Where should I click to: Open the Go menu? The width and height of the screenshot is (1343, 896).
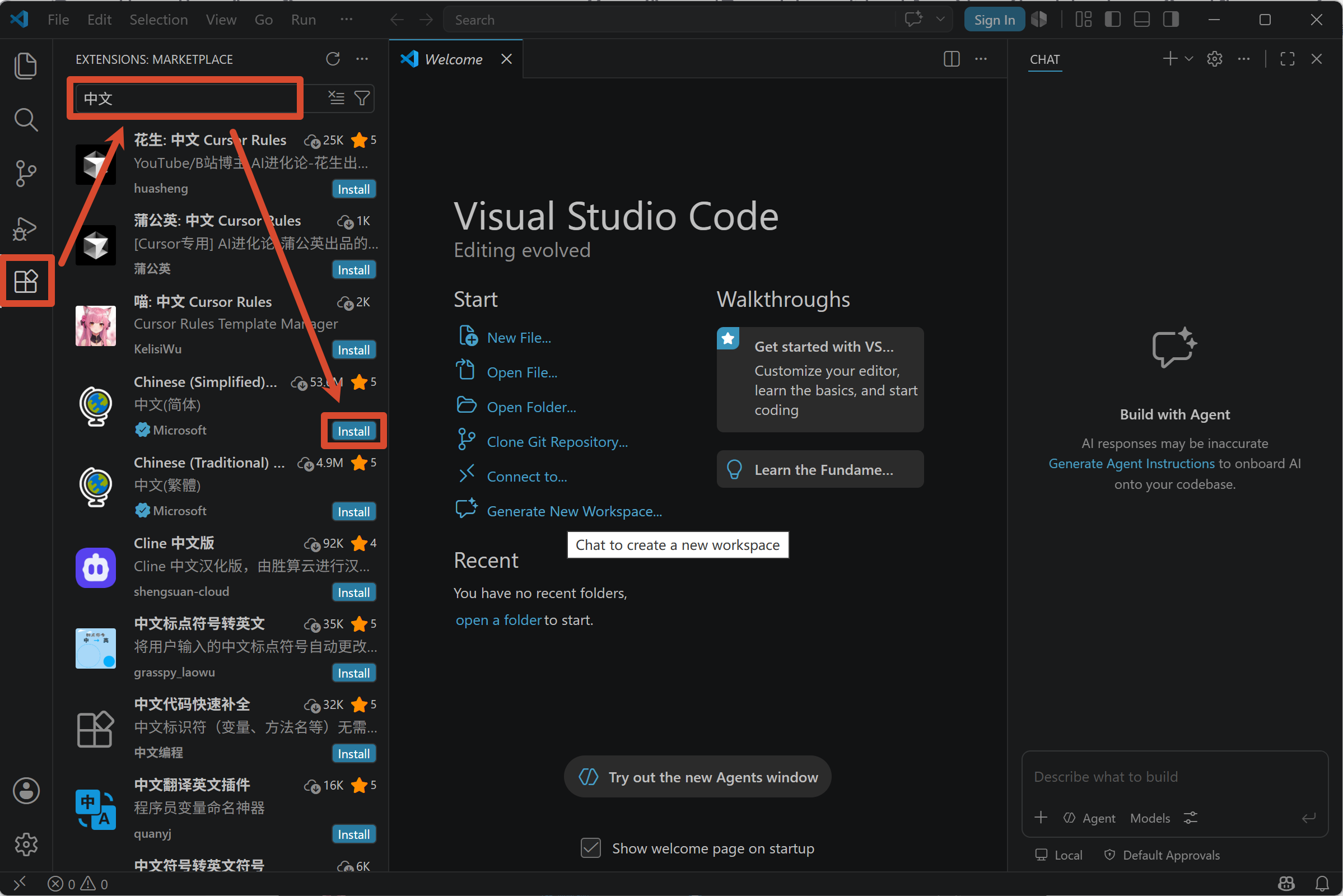pos(263,20)
